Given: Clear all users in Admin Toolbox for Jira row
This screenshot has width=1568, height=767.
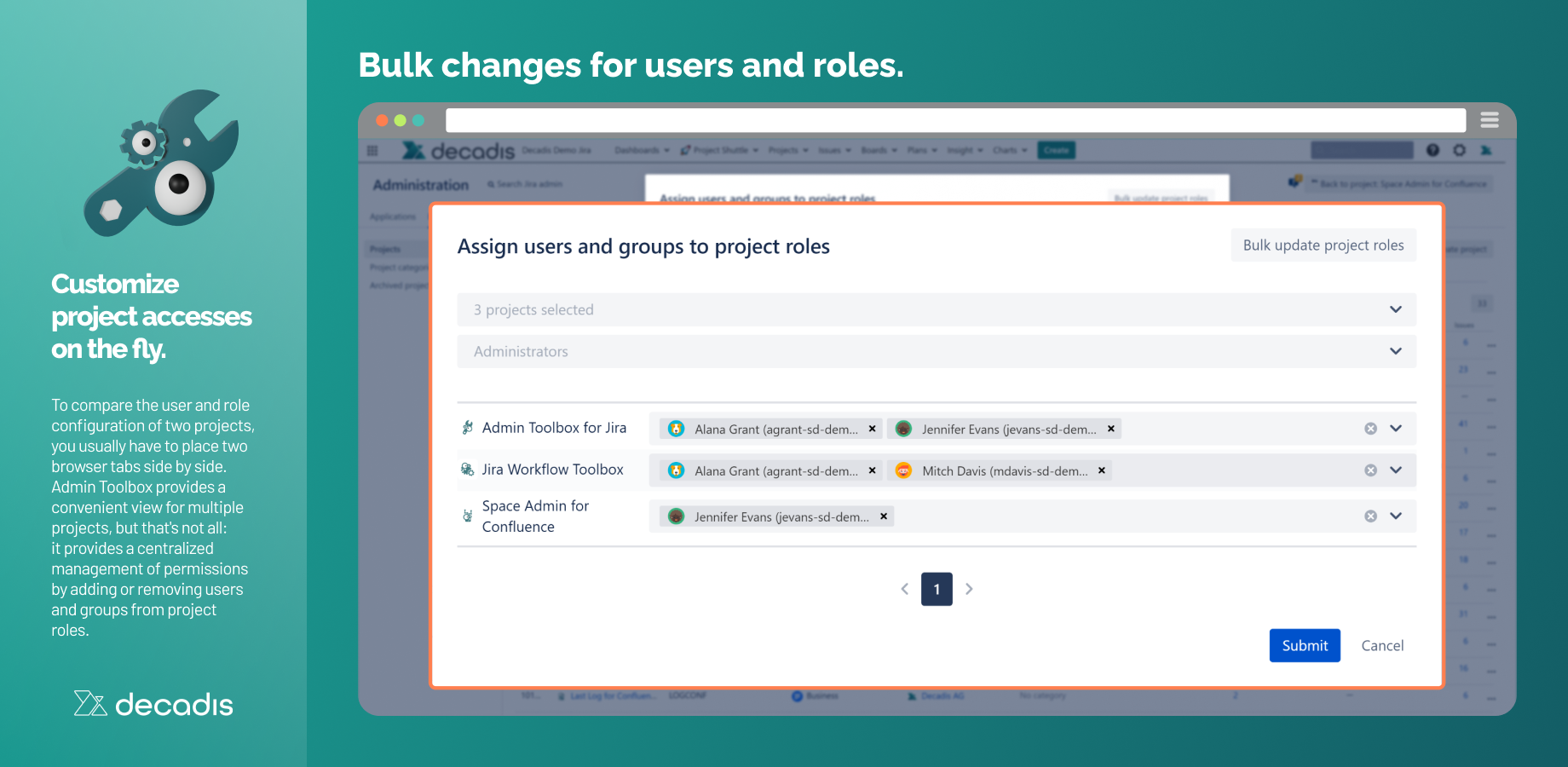Looking at the screenshot, I should pos(1370,429).
